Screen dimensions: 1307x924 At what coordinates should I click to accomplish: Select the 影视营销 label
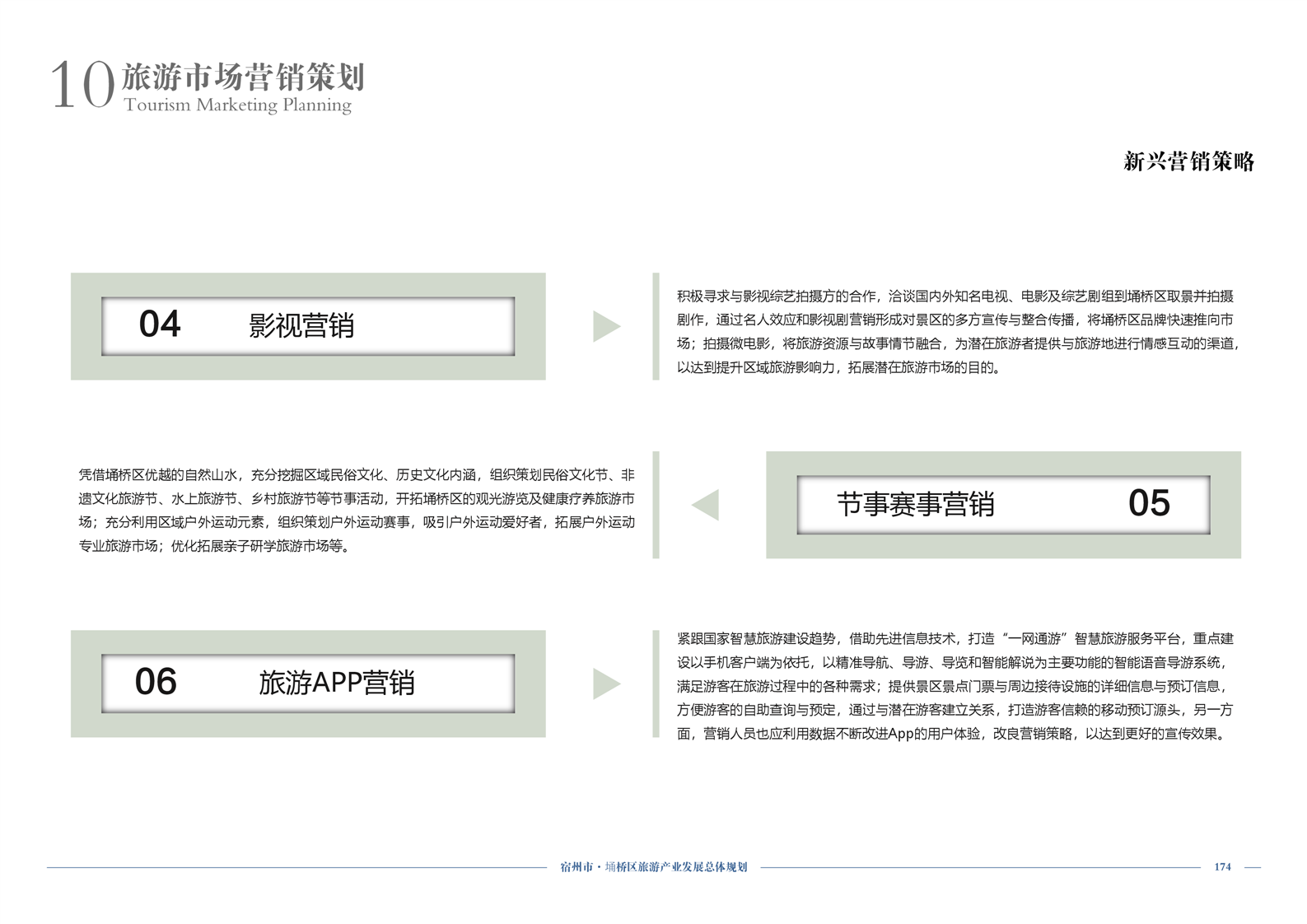[301, 326]
